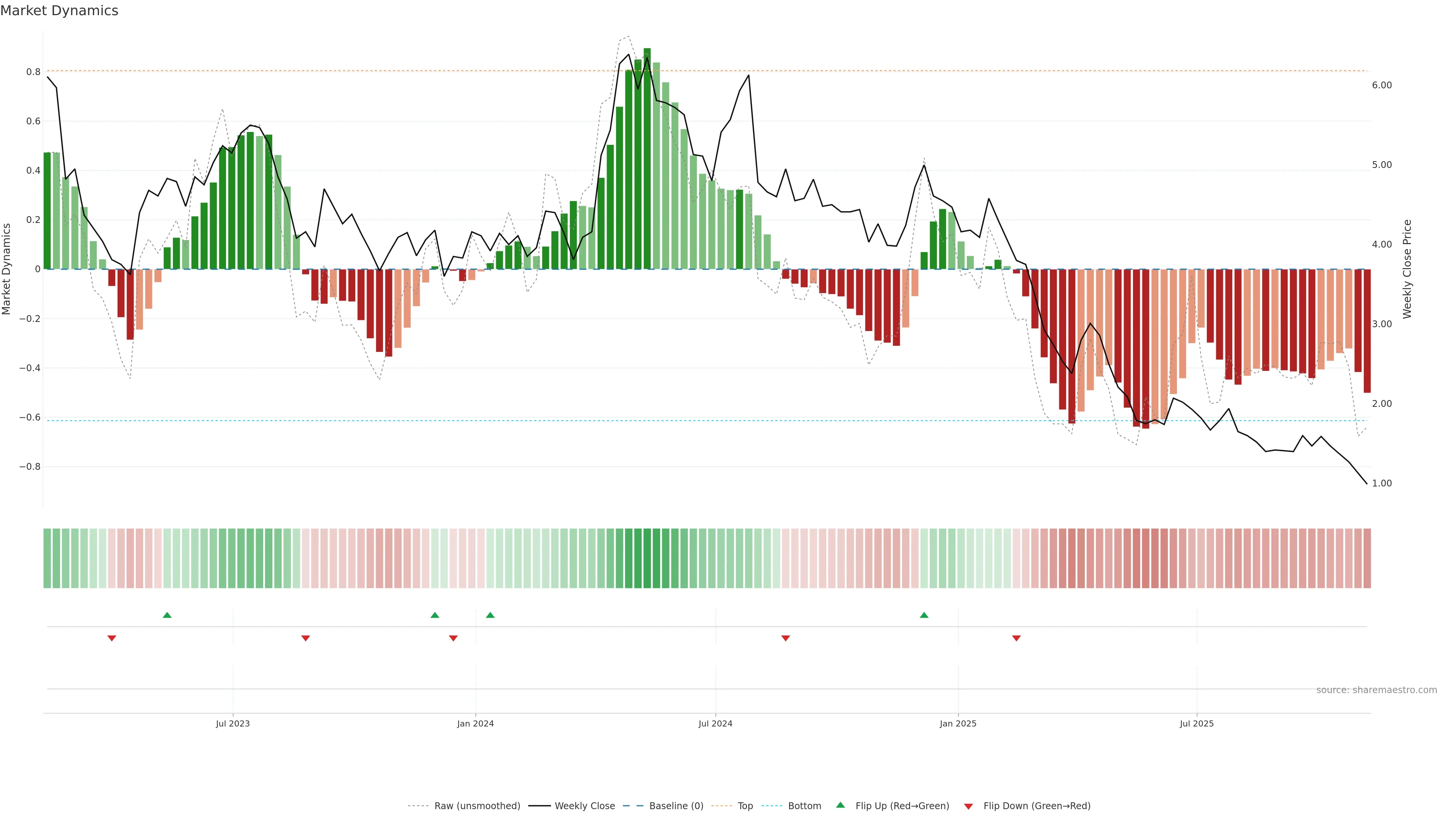Click the Weekly Close Price axis title

[1407, 269]
